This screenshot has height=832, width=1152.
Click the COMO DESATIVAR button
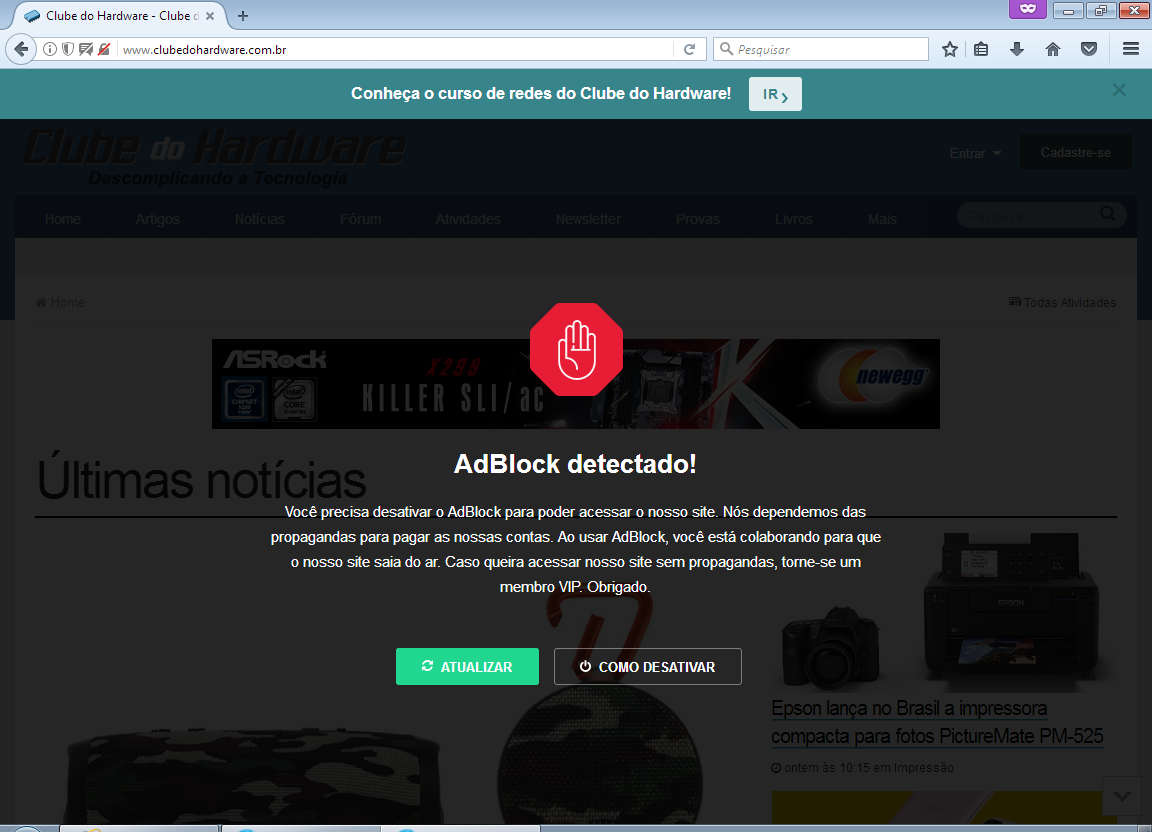pos(647,667)
